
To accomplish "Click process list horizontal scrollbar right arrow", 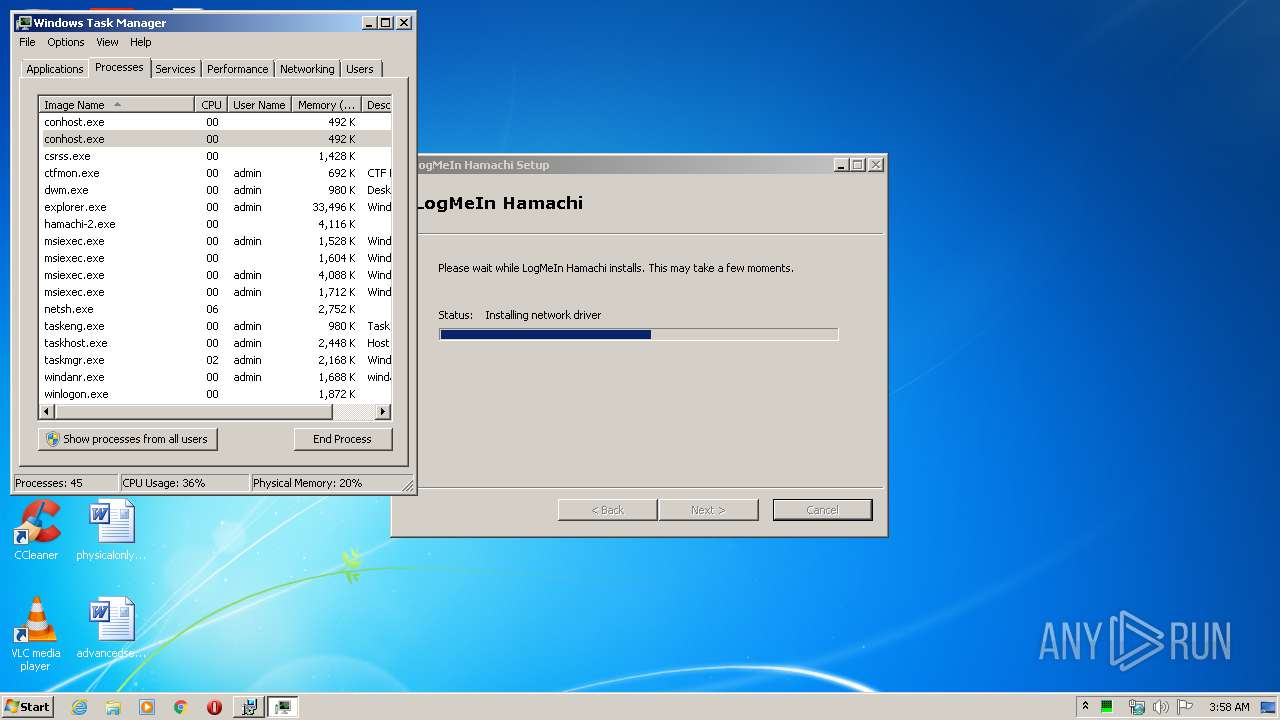I will tap(382, 412).
